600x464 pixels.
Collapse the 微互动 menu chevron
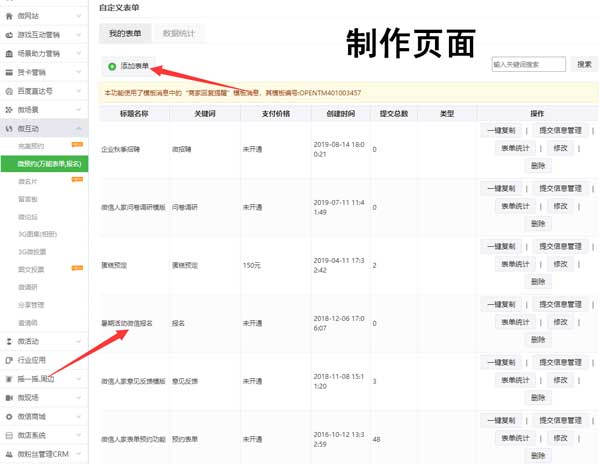(x=78, y=129)
